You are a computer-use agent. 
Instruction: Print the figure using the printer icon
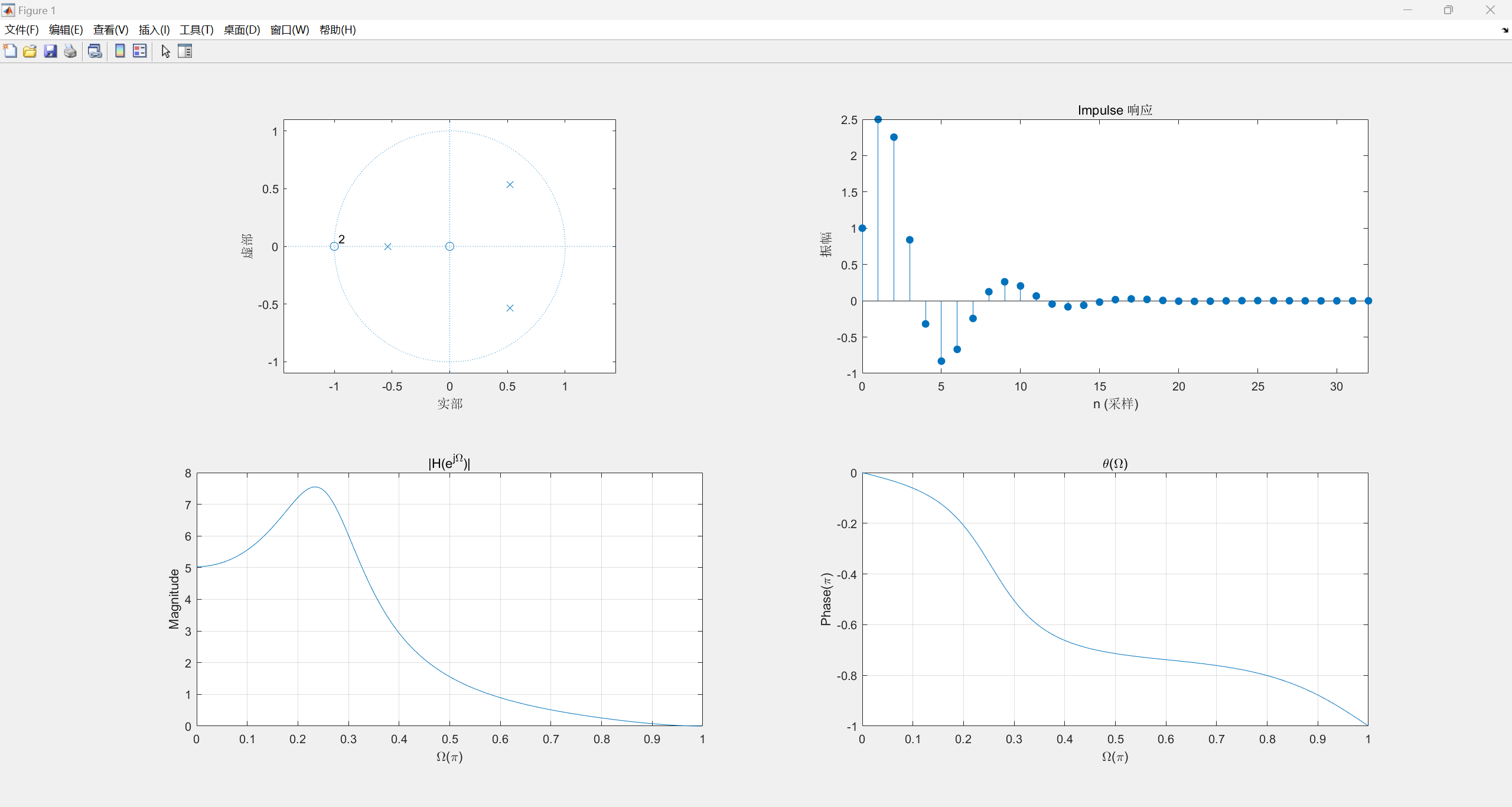pyautogui.click(x=70, y=51)
